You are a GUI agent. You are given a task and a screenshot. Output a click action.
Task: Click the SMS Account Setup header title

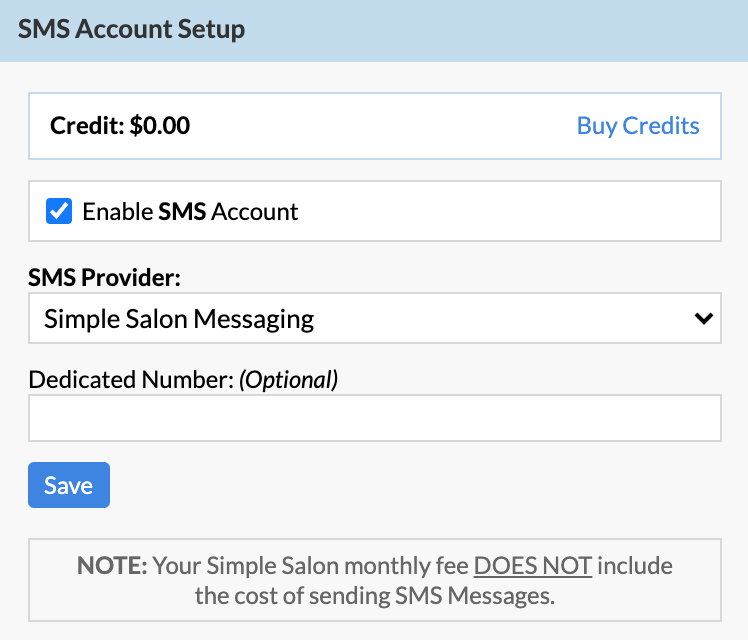click(x=131, y=29)
